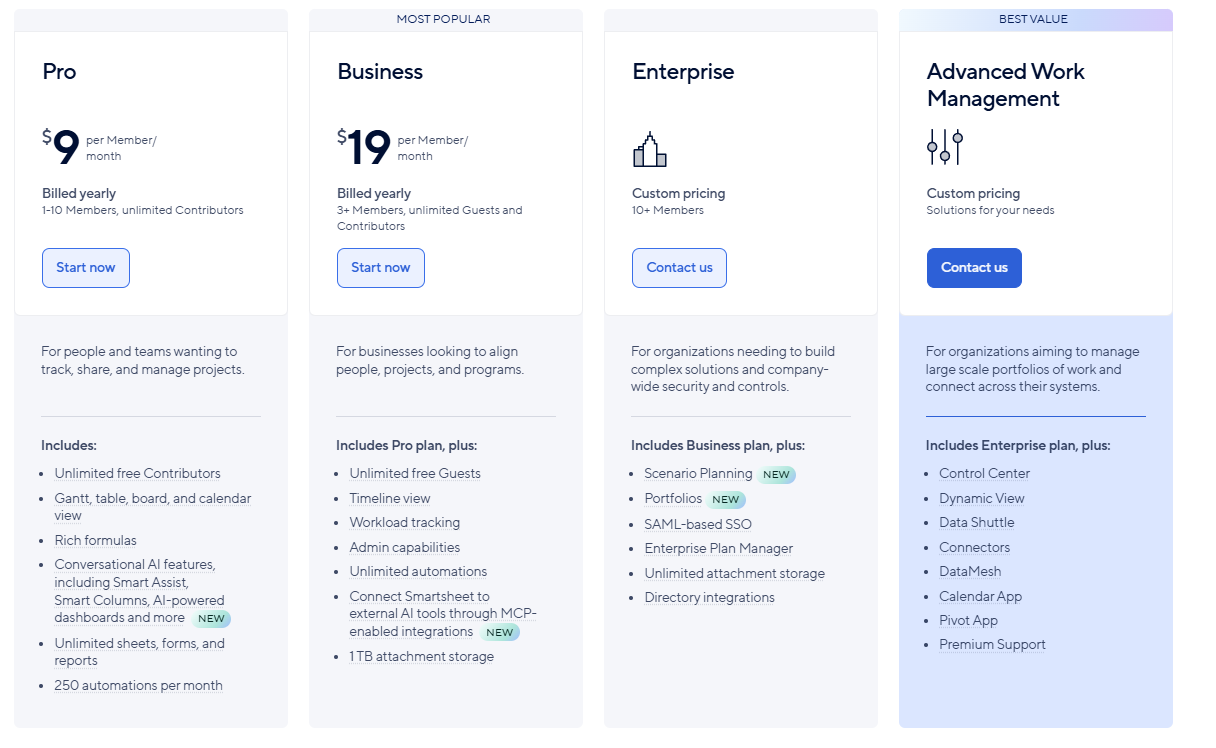
Task: Click the DataMesh feature
Action: 970,572
